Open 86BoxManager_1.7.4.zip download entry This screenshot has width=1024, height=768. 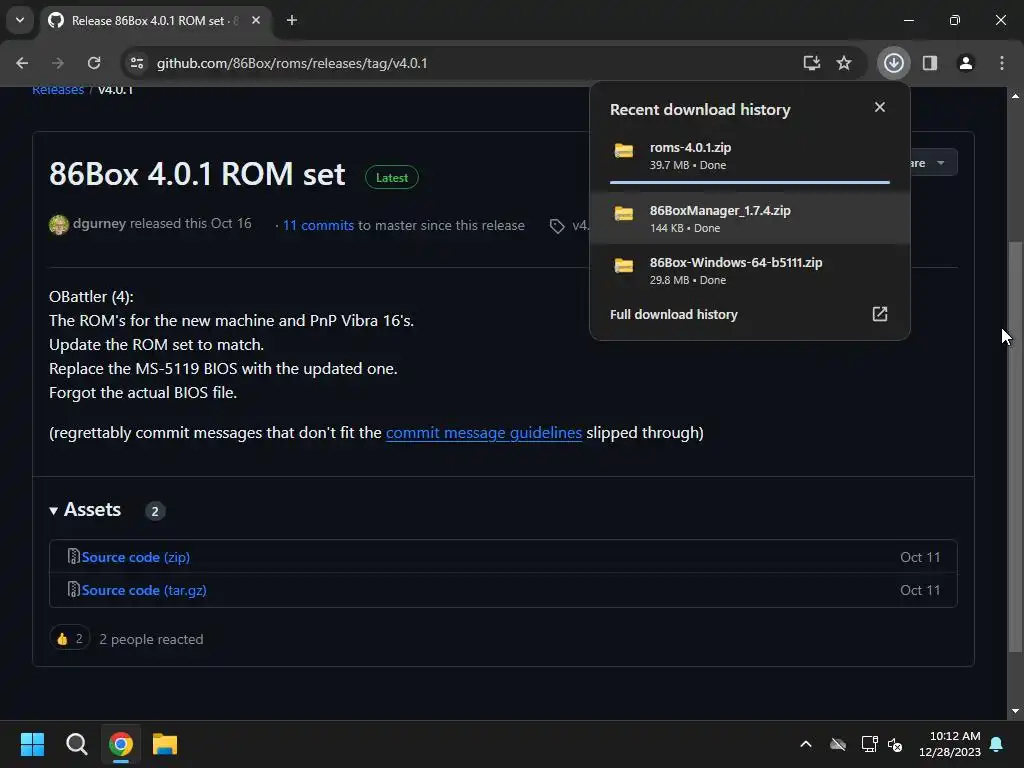pyautogui.click(x=750, y=219)
